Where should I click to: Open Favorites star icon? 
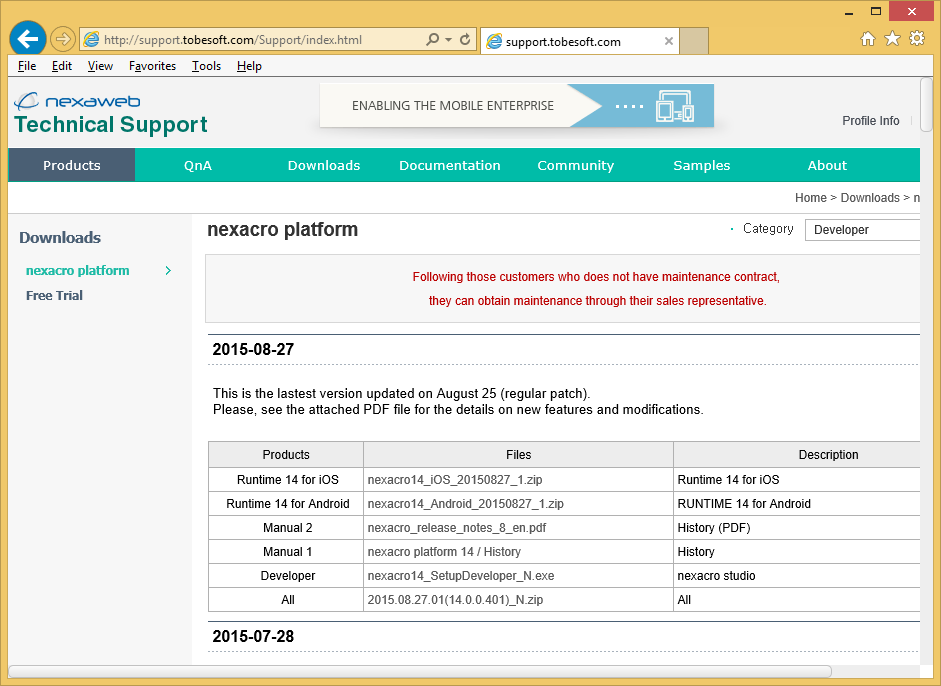coord(892,38)
